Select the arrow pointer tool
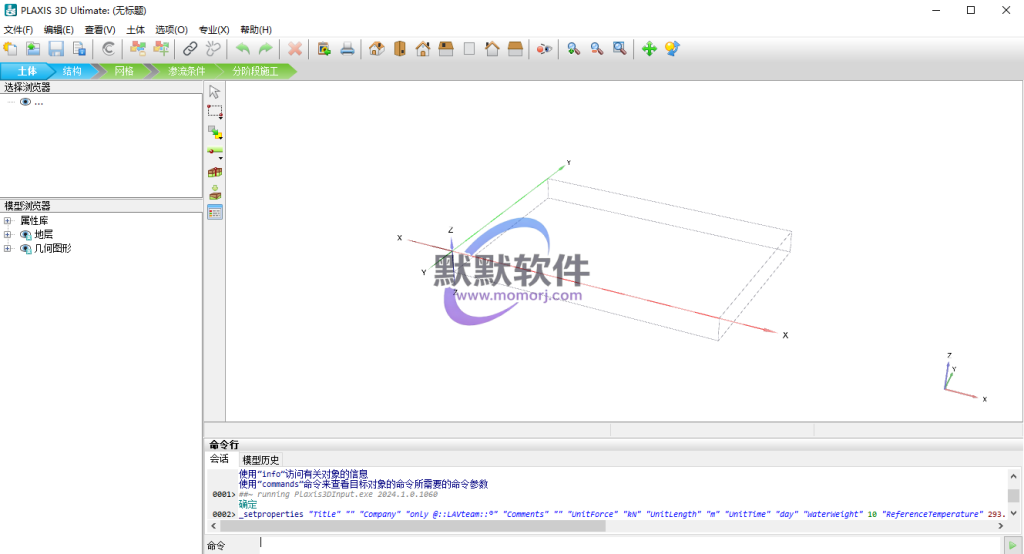The height and width of the screenshot is (554, 1024). 214,91
